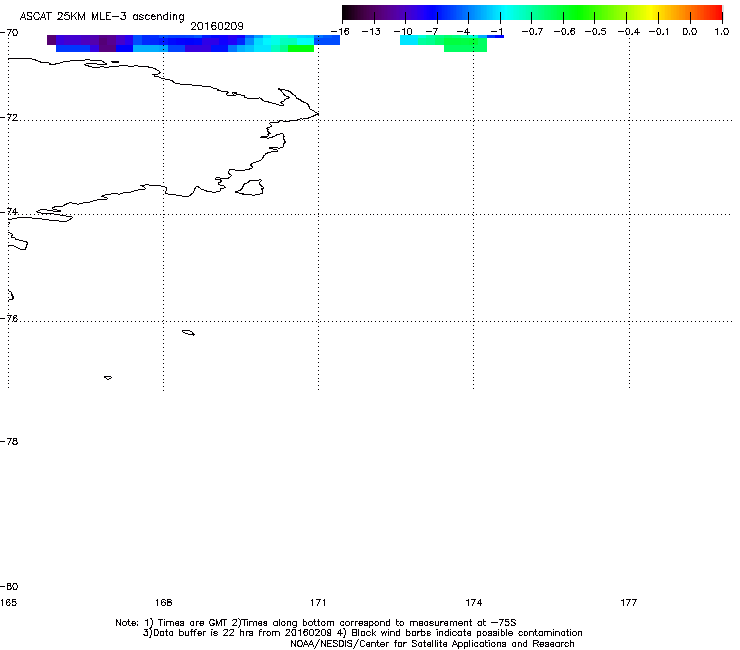Image resolution: width=740 pixels, height=650 pixels.
Task: Click the -16 color scale label
Action: pyautogui.click(x=340, y=32)
